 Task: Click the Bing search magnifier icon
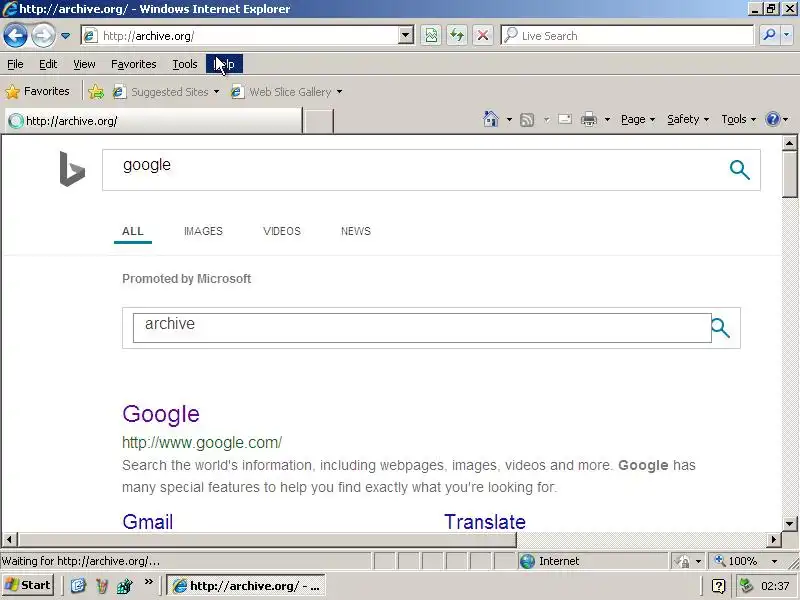point(739,170)
